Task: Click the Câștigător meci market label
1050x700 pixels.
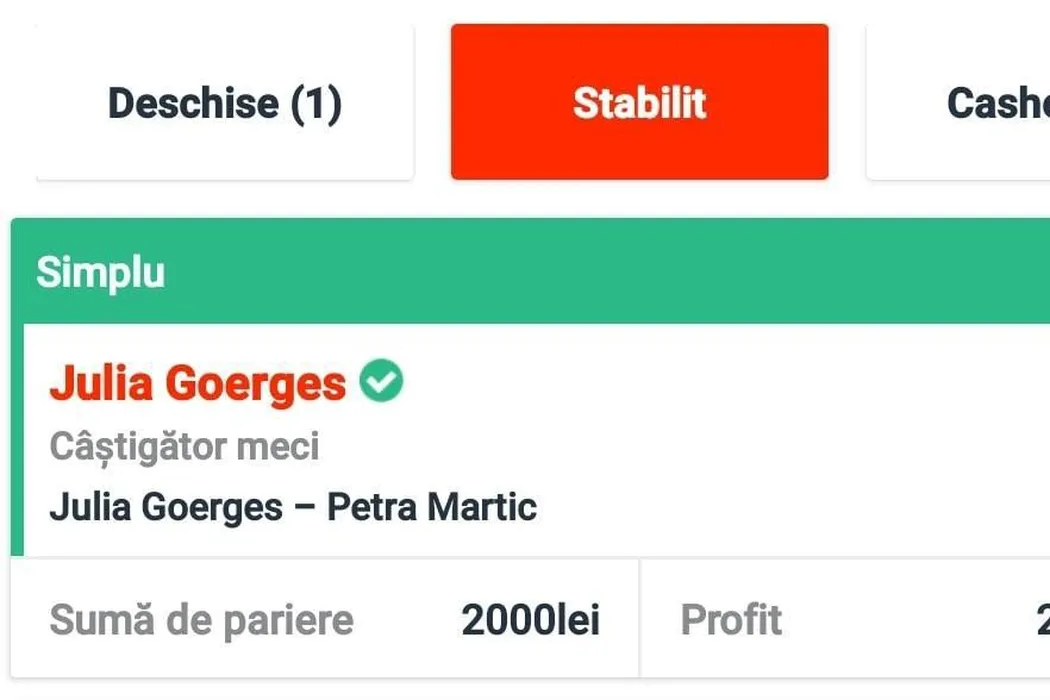Action: (184, 446)
